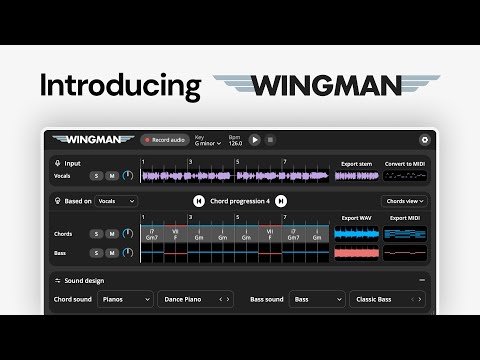Open the Based on Vocals dropdown
Viewport: 480px width, 360px height.
click(x=116, y=201)
